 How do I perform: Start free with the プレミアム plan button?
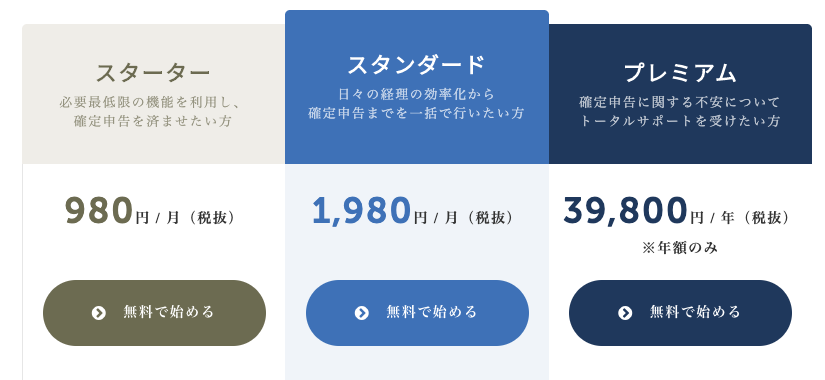coord(680,313)
